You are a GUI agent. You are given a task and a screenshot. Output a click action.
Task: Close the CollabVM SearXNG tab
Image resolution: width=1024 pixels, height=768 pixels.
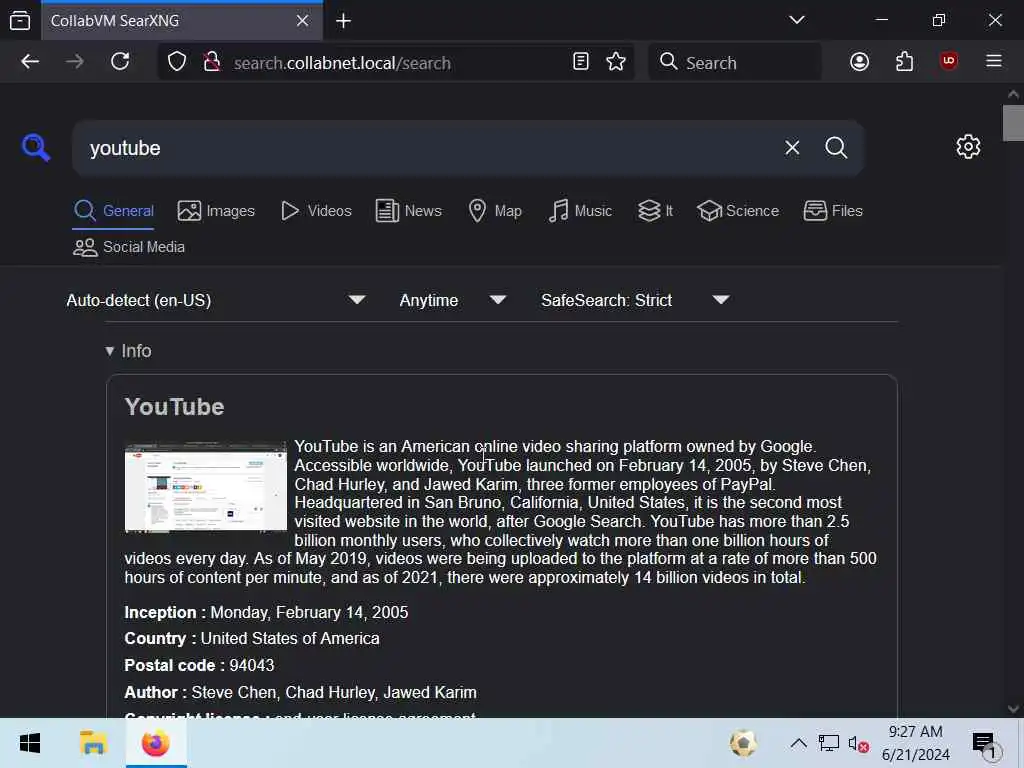(x=302, y=21)
